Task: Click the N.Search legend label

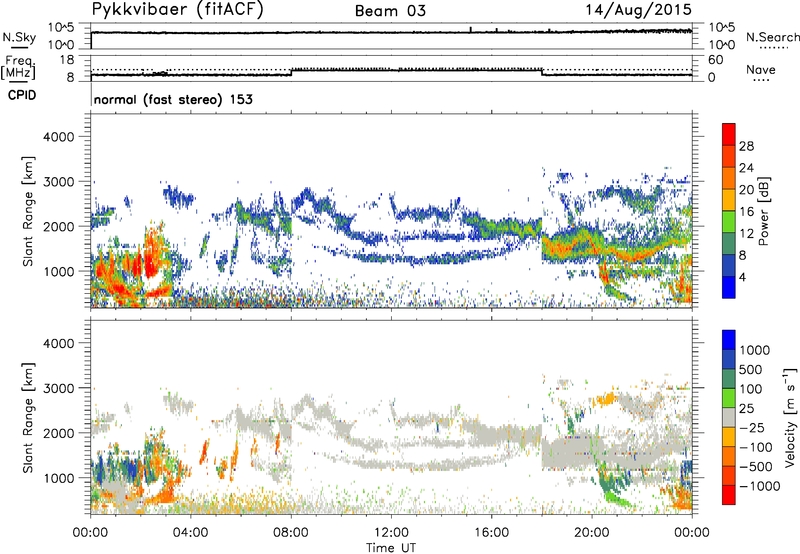Action: click(x=772, y=37)
